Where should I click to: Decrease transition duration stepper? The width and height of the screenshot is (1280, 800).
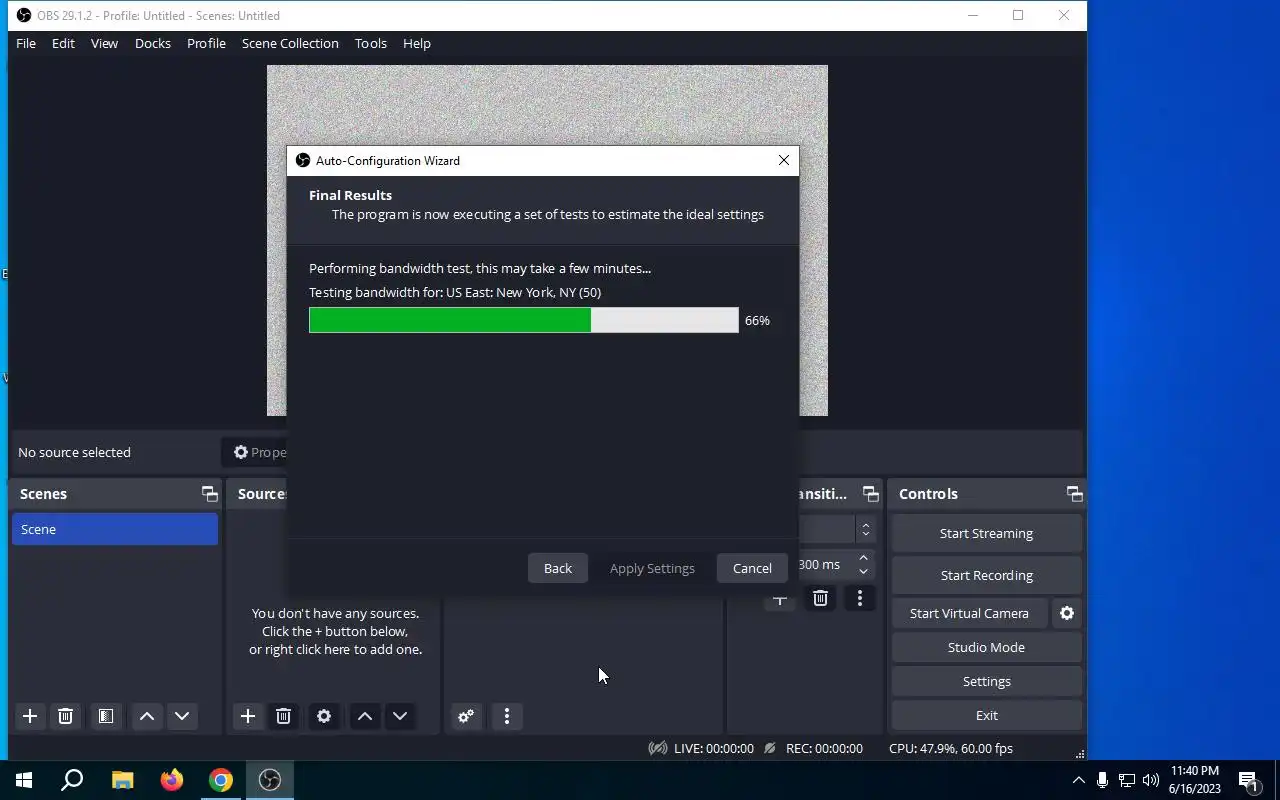[x=864, y=571]
